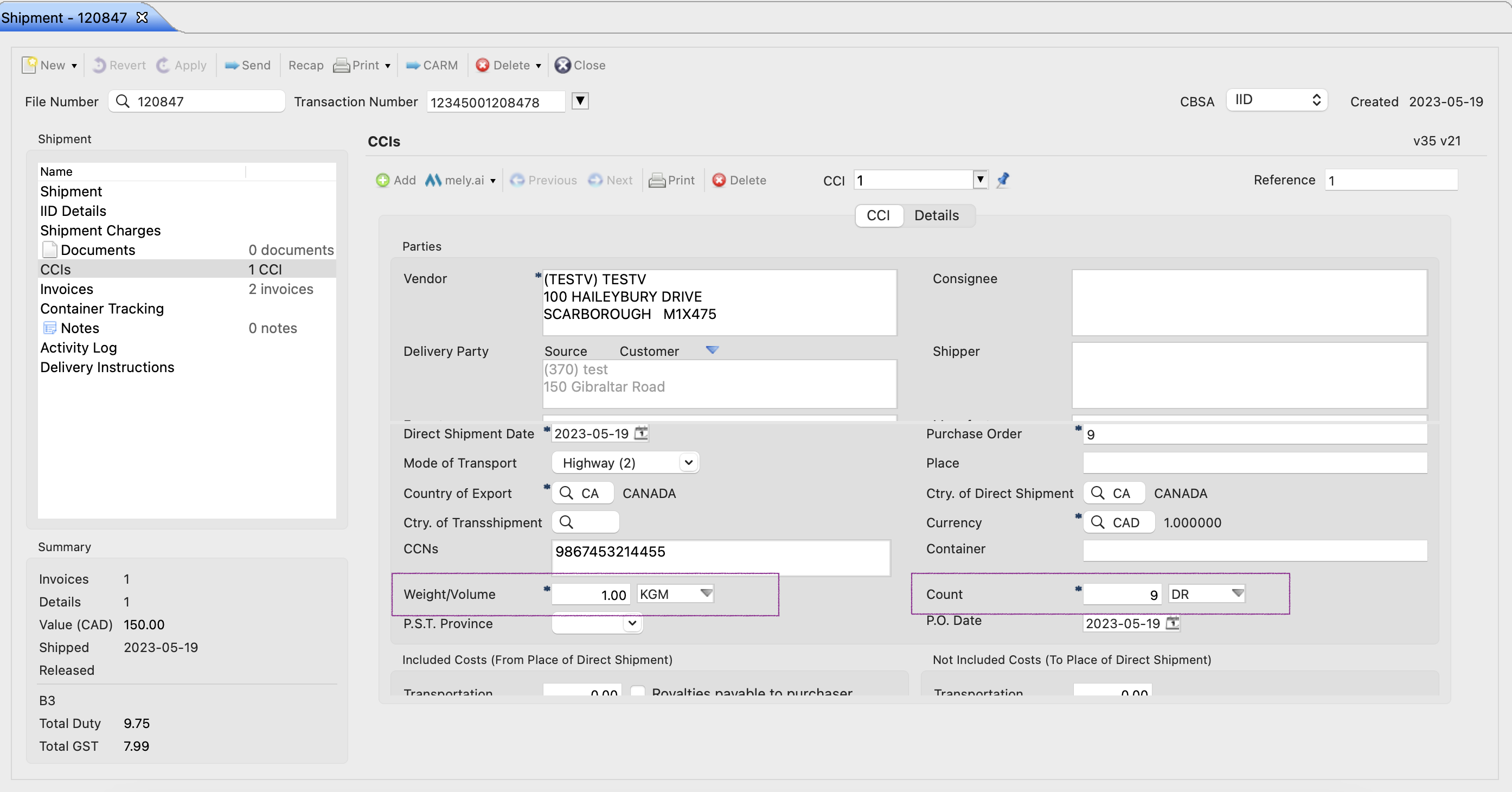
Task: Open the CCI number combo dropdown
Action: click(x=980, y=179)
